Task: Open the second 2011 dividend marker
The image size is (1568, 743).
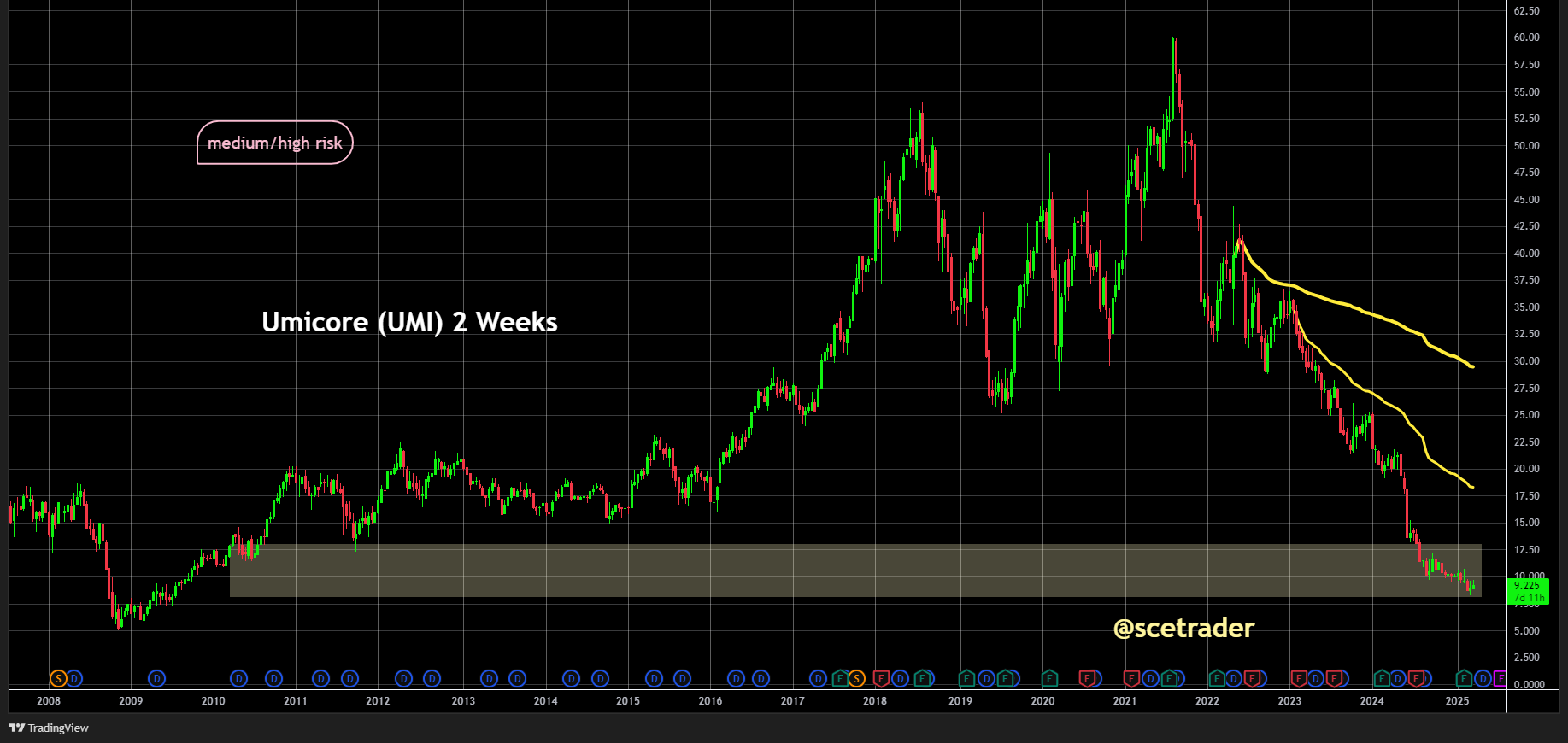Action: tap(349, 679)
